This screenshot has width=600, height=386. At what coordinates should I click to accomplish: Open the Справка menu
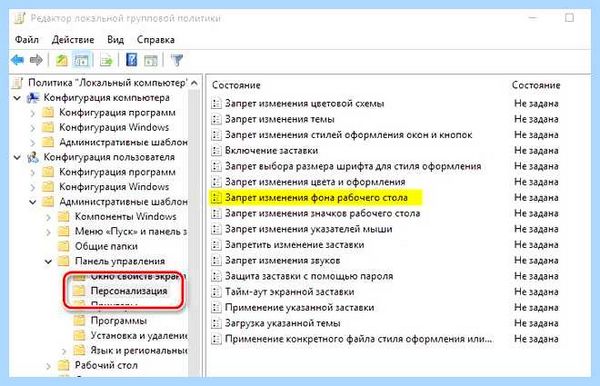coord(155,40)
